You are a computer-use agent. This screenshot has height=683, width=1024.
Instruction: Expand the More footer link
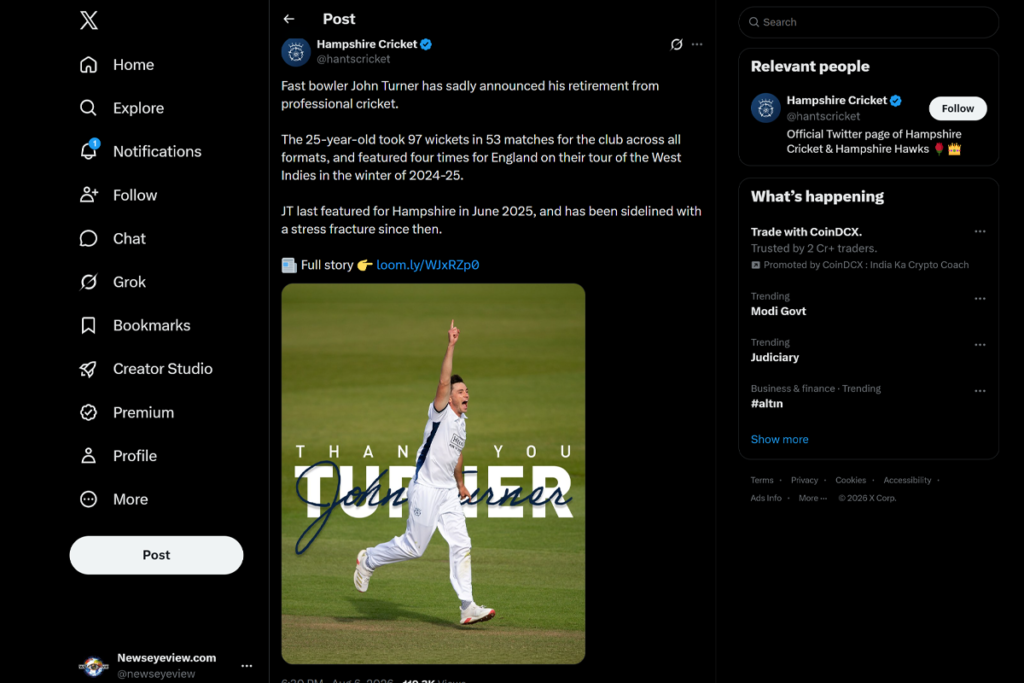click(x=812, y=498)
